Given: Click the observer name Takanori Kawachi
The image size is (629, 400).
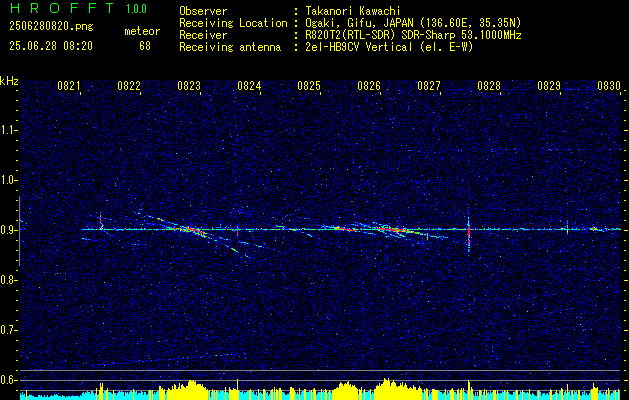Looking at the screenshot, I should click(353, 11).
